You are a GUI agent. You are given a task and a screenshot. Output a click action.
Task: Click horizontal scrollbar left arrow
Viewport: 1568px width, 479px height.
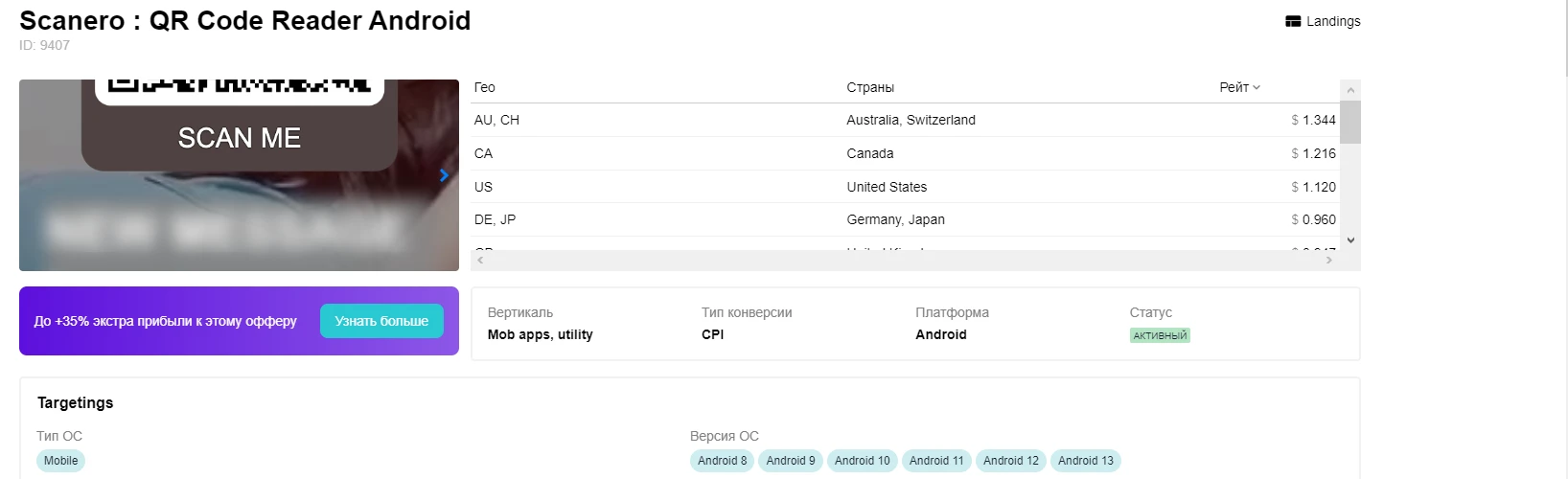tap(480, 260)
